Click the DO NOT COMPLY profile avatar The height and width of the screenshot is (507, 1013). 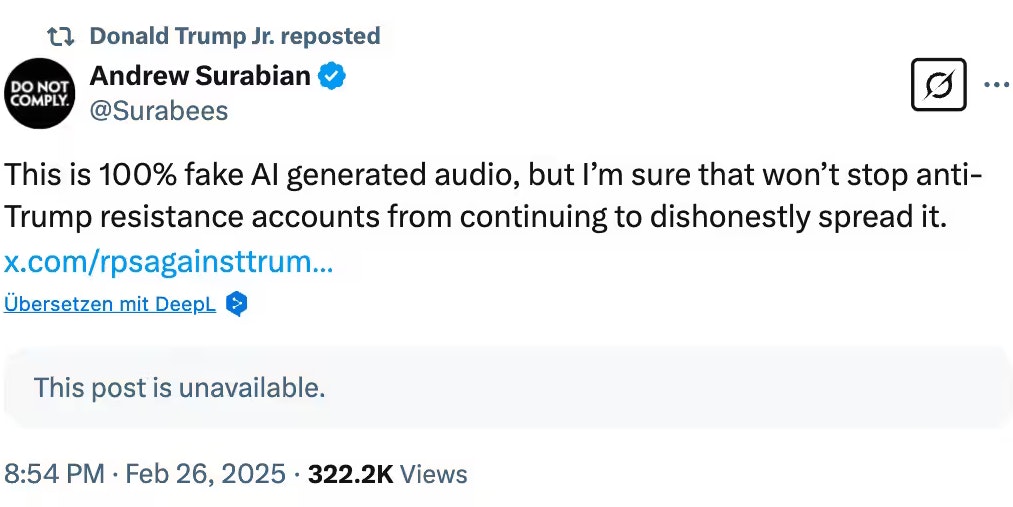click(41, 93)
